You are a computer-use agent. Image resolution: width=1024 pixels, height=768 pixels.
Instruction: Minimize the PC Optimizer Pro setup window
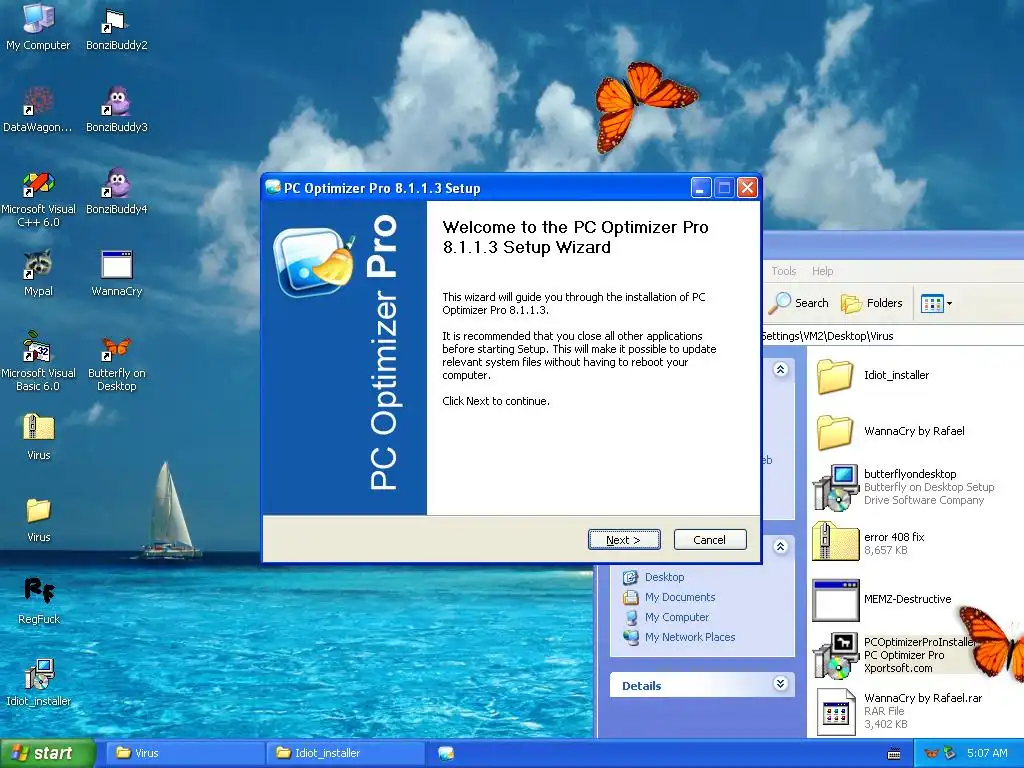click(x=701, y=188)
